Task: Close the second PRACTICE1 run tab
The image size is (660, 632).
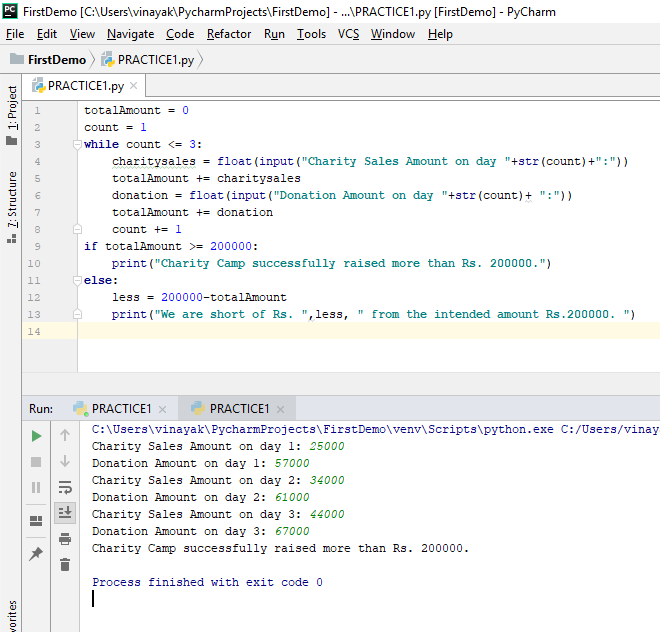Action: click(281, 409)
